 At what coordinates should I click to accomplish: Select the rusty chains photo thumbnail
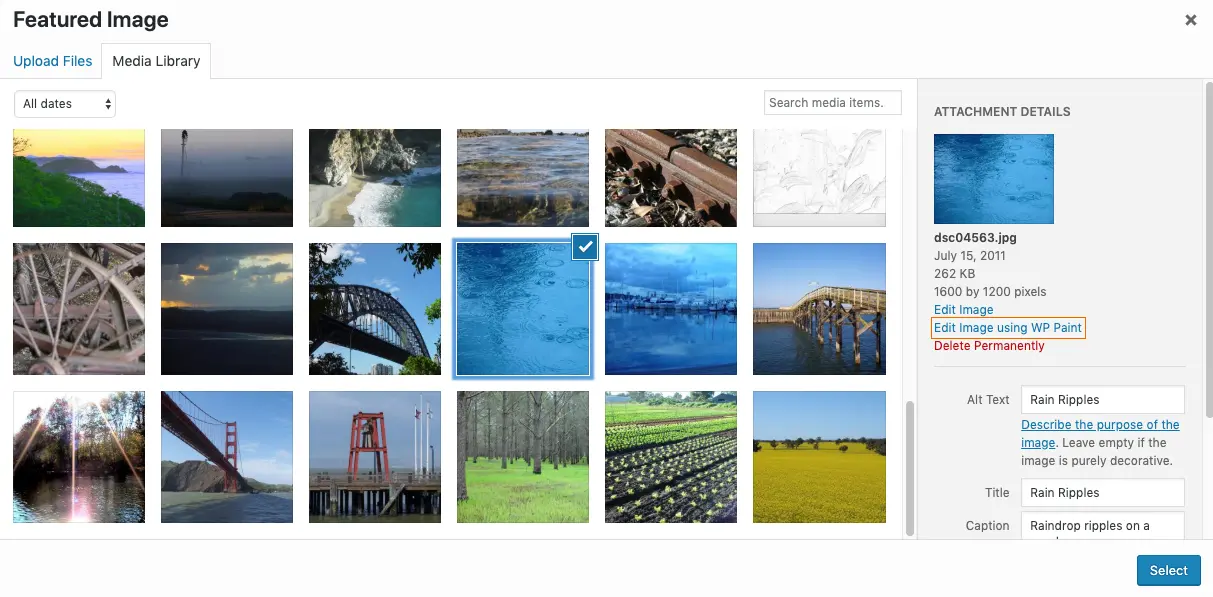(x=670, y=177)
